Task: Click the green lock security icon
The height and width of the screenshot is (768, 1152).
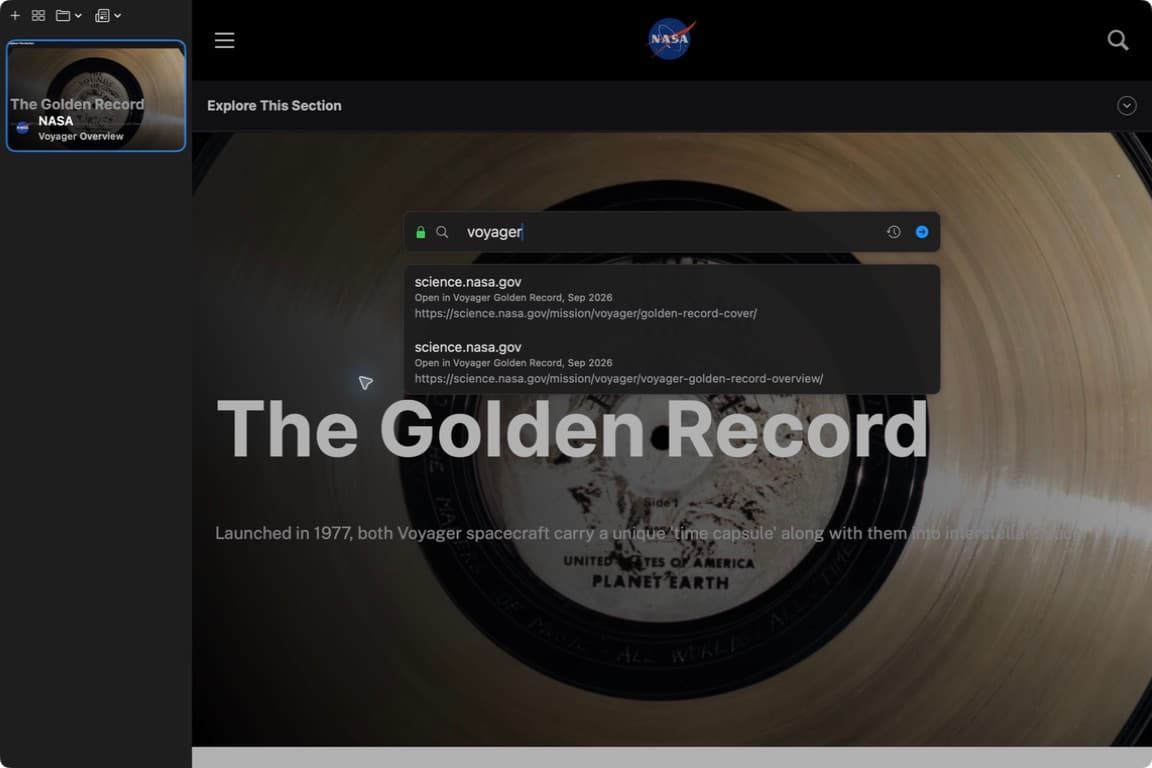Action: pyautogui.click(x=420, y=232)
